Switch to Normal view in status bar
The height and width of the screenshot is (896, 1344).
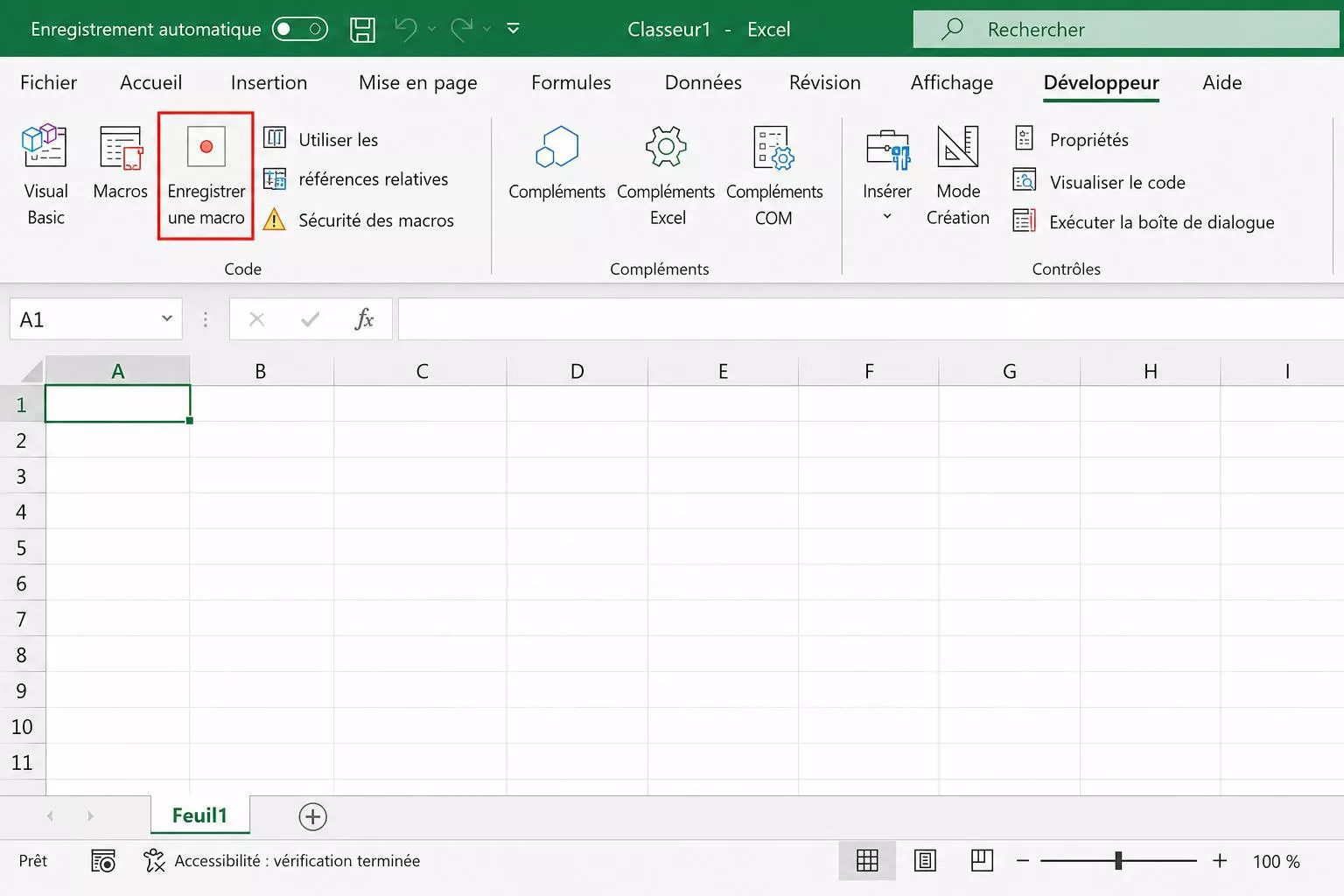(867, 861)
